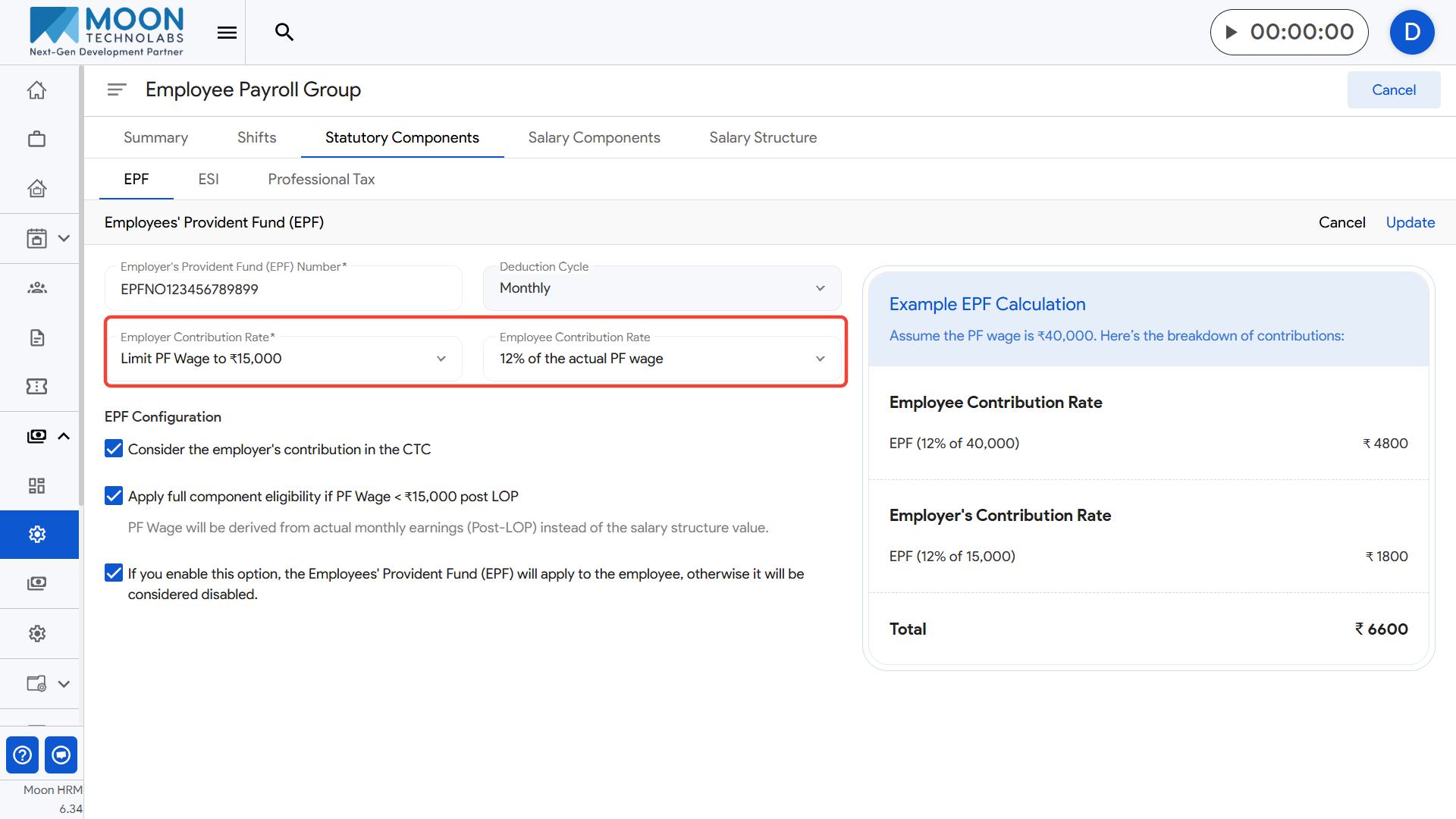Click the people group icon in sidebar
The height and width of the screenshot is (819, 1456).
[36, 287]
